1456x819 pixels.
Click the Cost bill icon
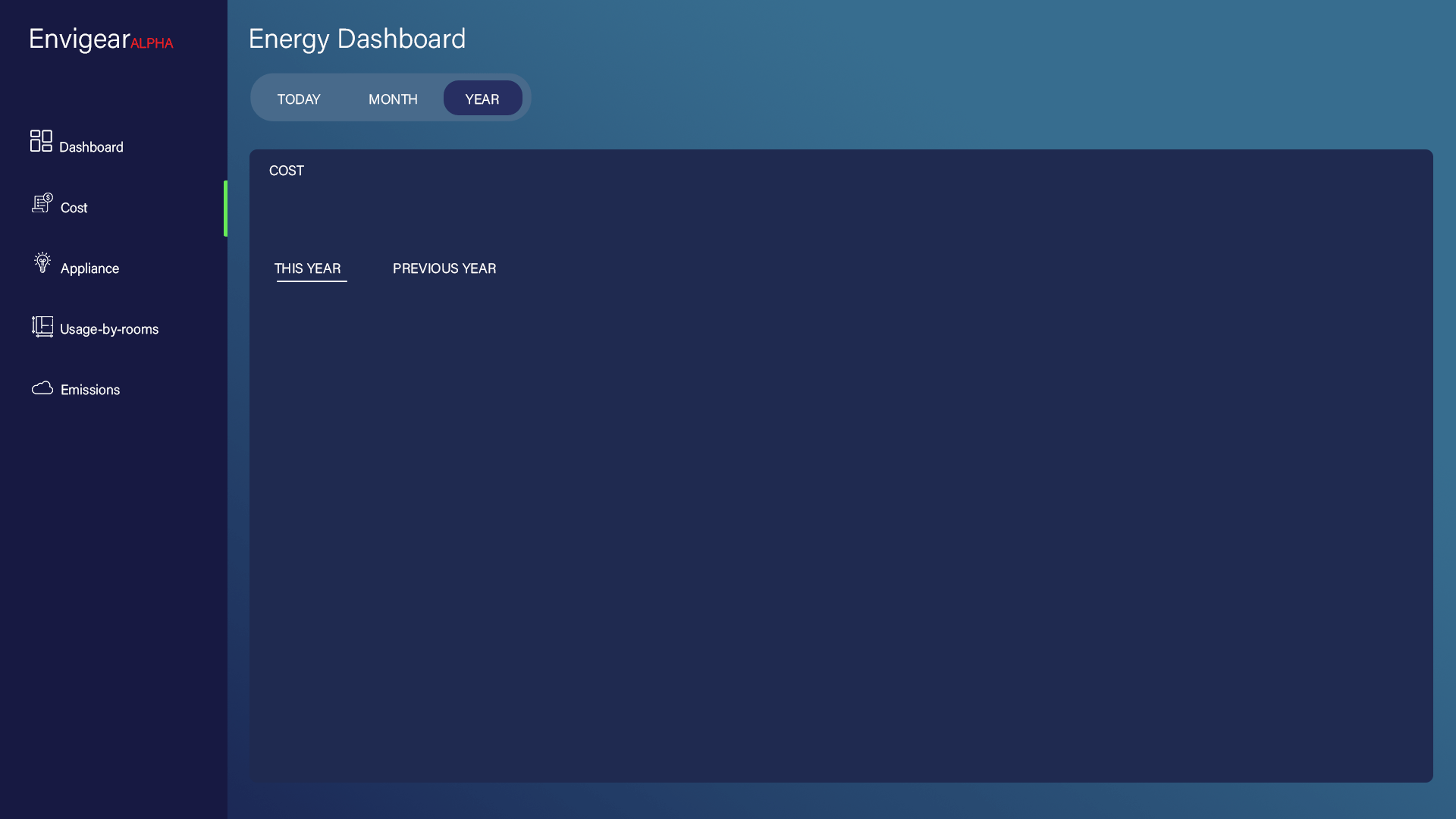tap(42, 202)
